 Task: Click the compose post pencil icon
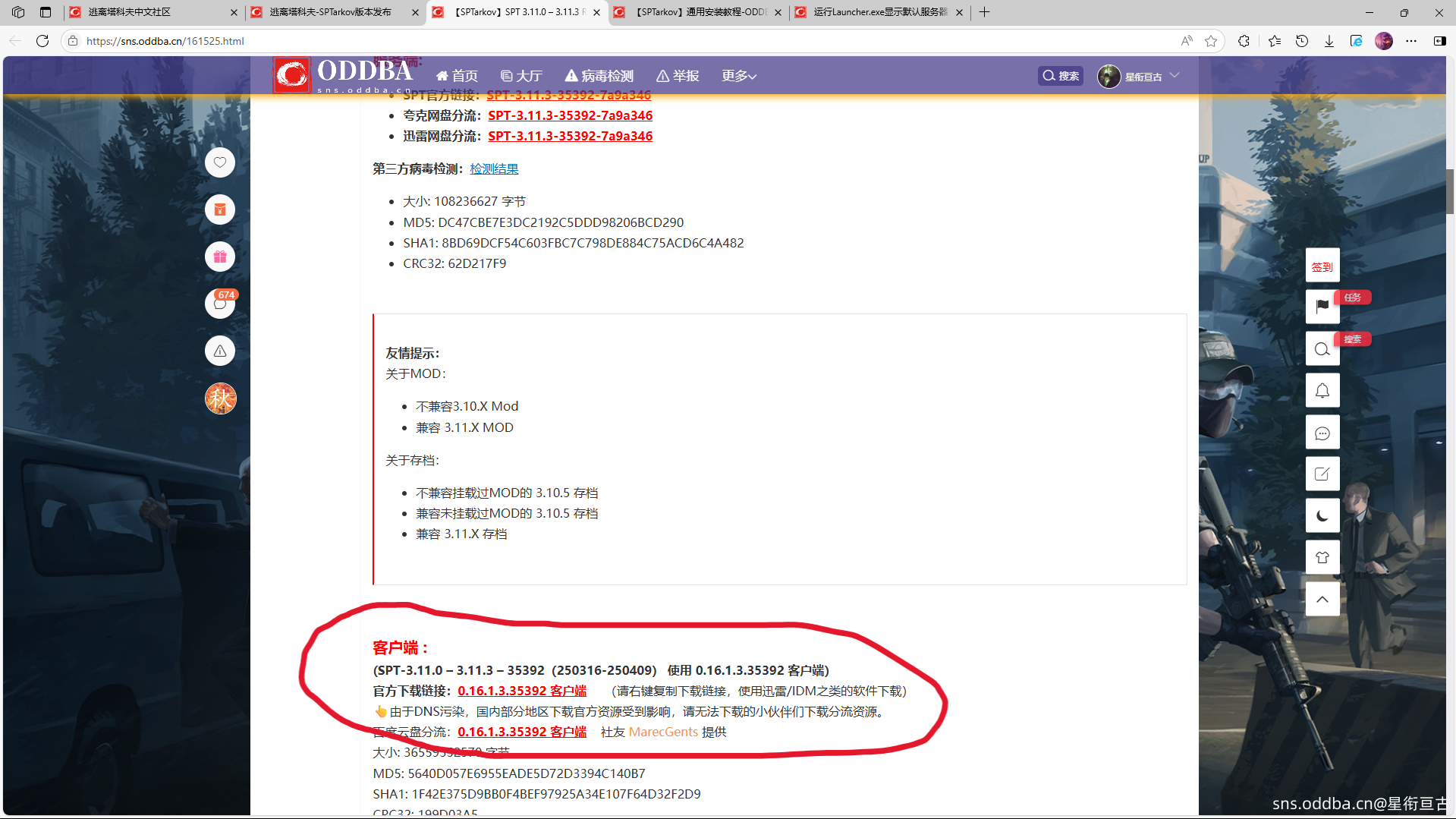tap(1322, 474)
